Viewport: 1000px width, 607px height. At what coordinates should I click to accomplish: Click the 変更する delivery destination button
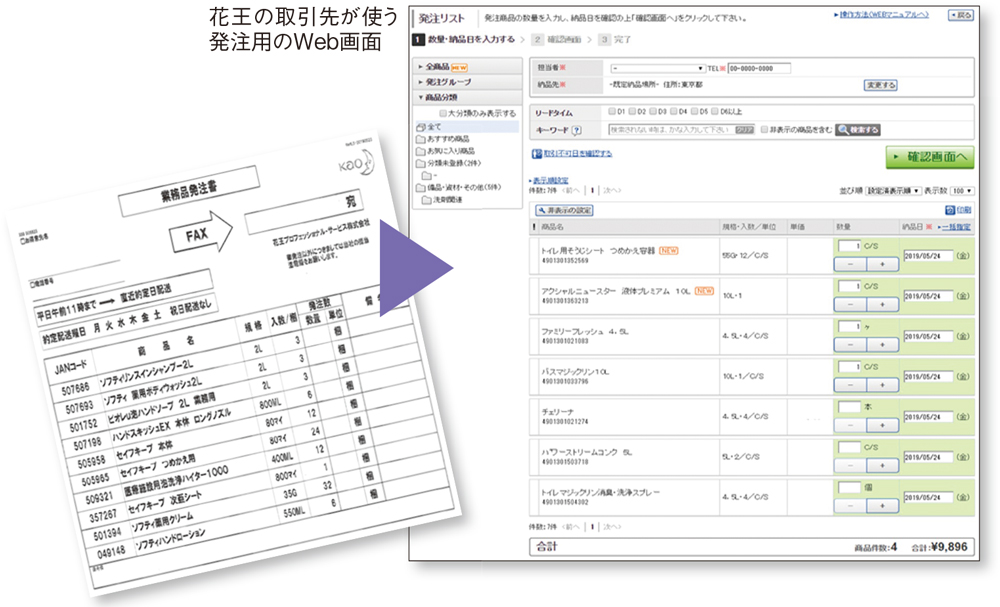pos(880,85)
